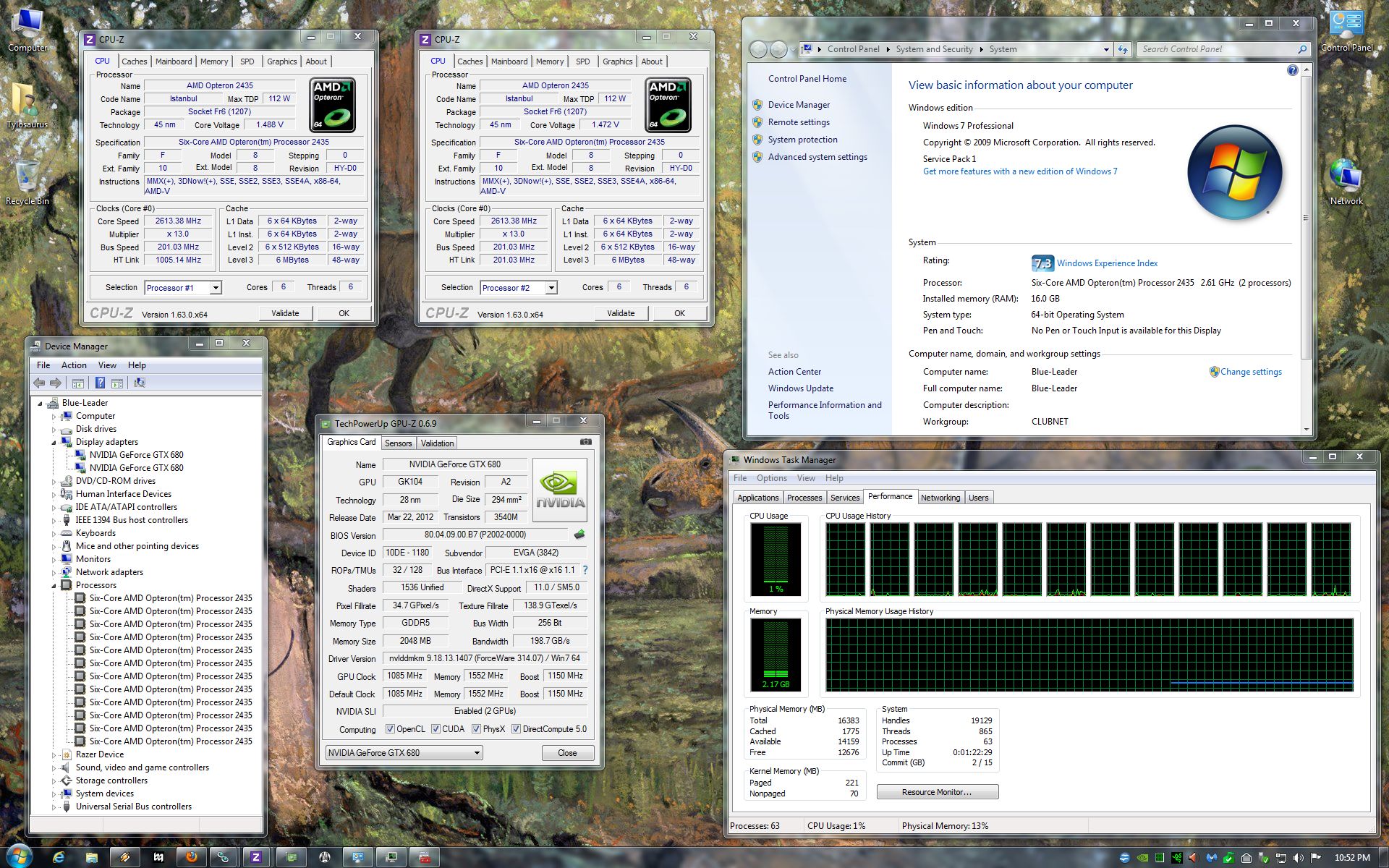Image resolution: width=1389 pixels, height=868 pixels.
Task: Click Resource Monitor button
Action: coord(937,792)
